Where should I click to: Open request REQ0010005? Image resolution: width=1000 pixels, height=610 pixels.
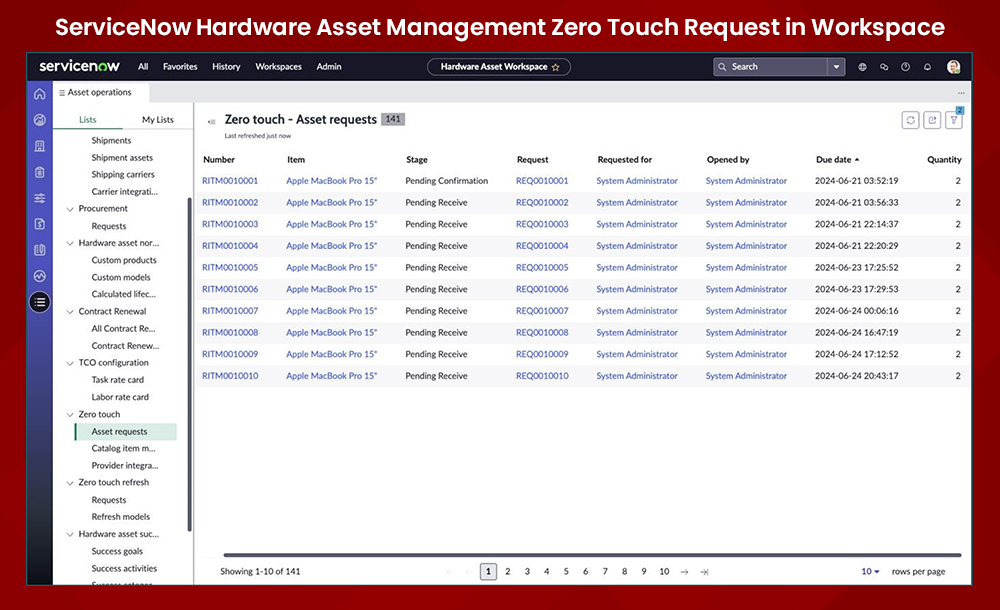click(540, 267)
